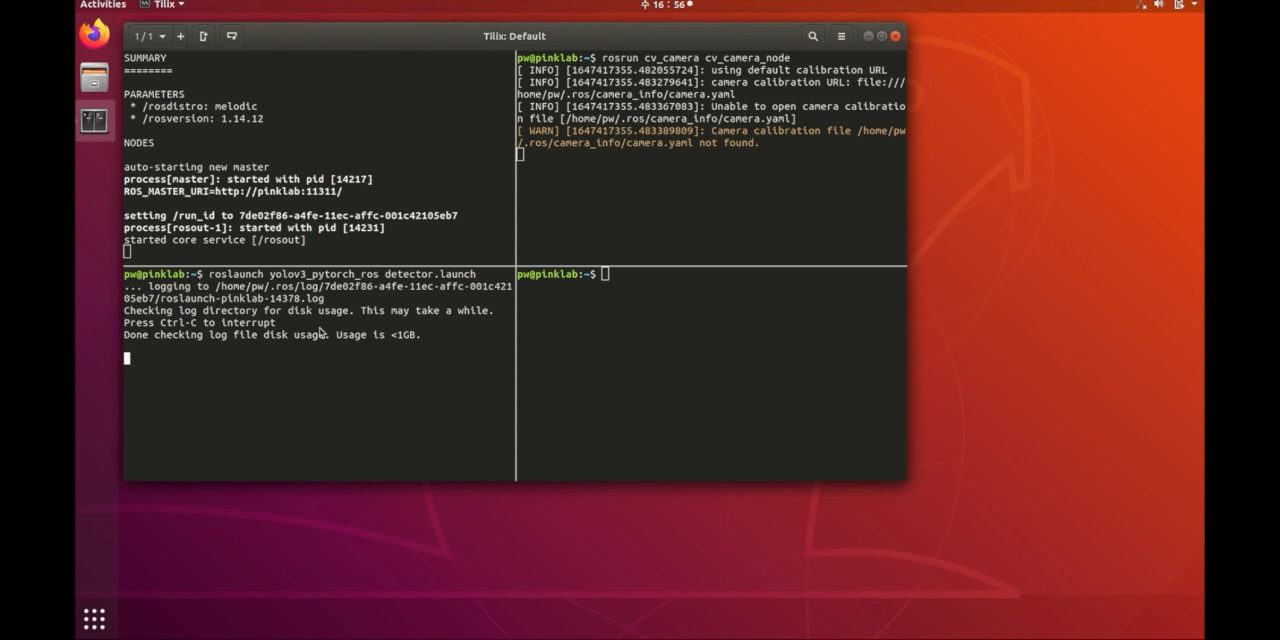Image resolution: width=1280 pixels, height=640 pixels.
Task: Click 'Checking log directory for disk usage' line
Action: point(309,311)
